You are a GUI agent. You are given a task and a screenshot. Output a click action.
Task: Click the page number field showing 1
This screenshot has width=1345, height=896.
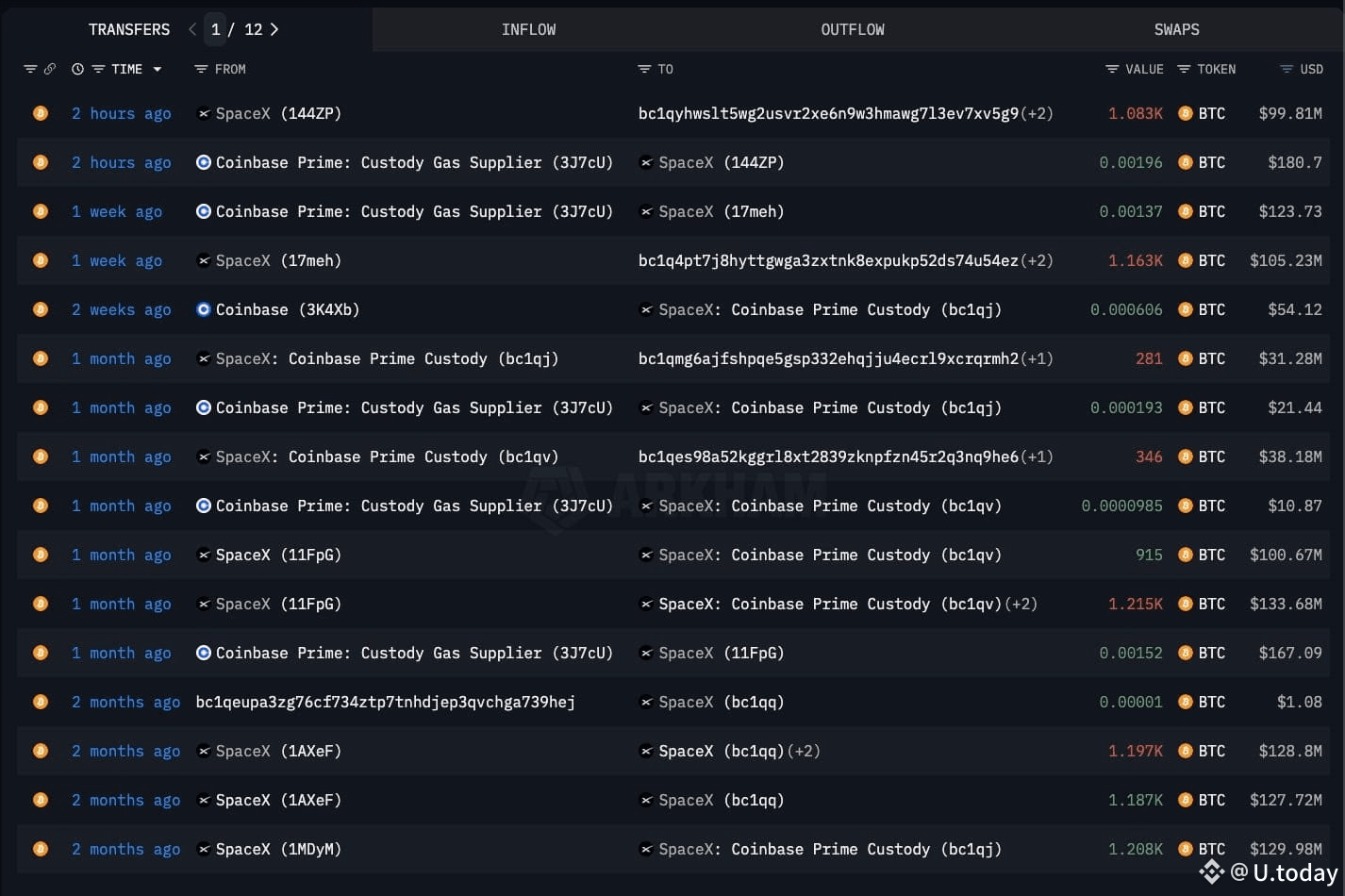pyautogui.click(x=216, y=29)
